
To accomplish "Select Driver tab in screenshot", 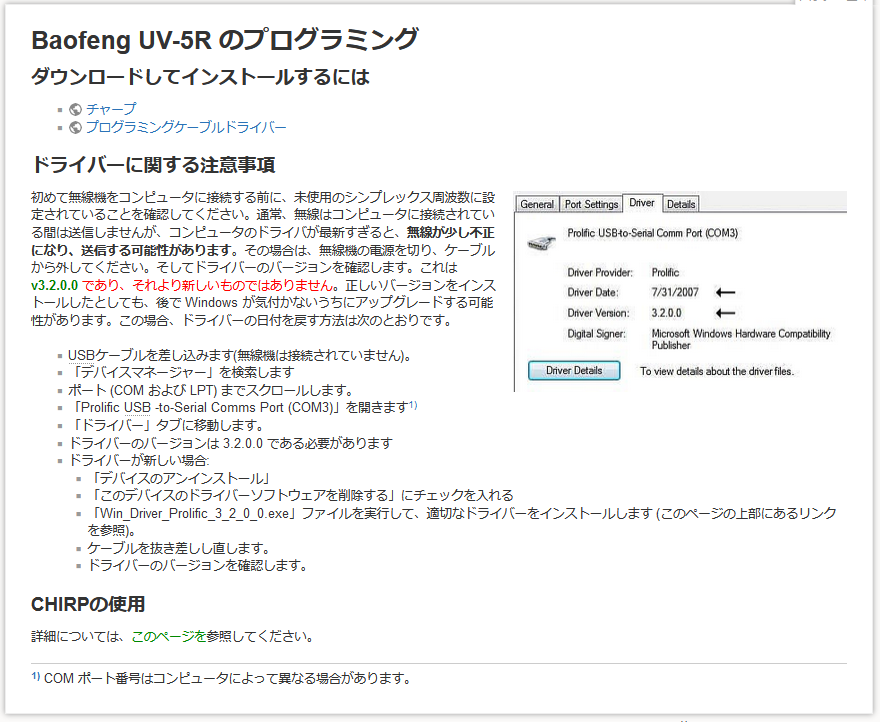I will 641,203.
